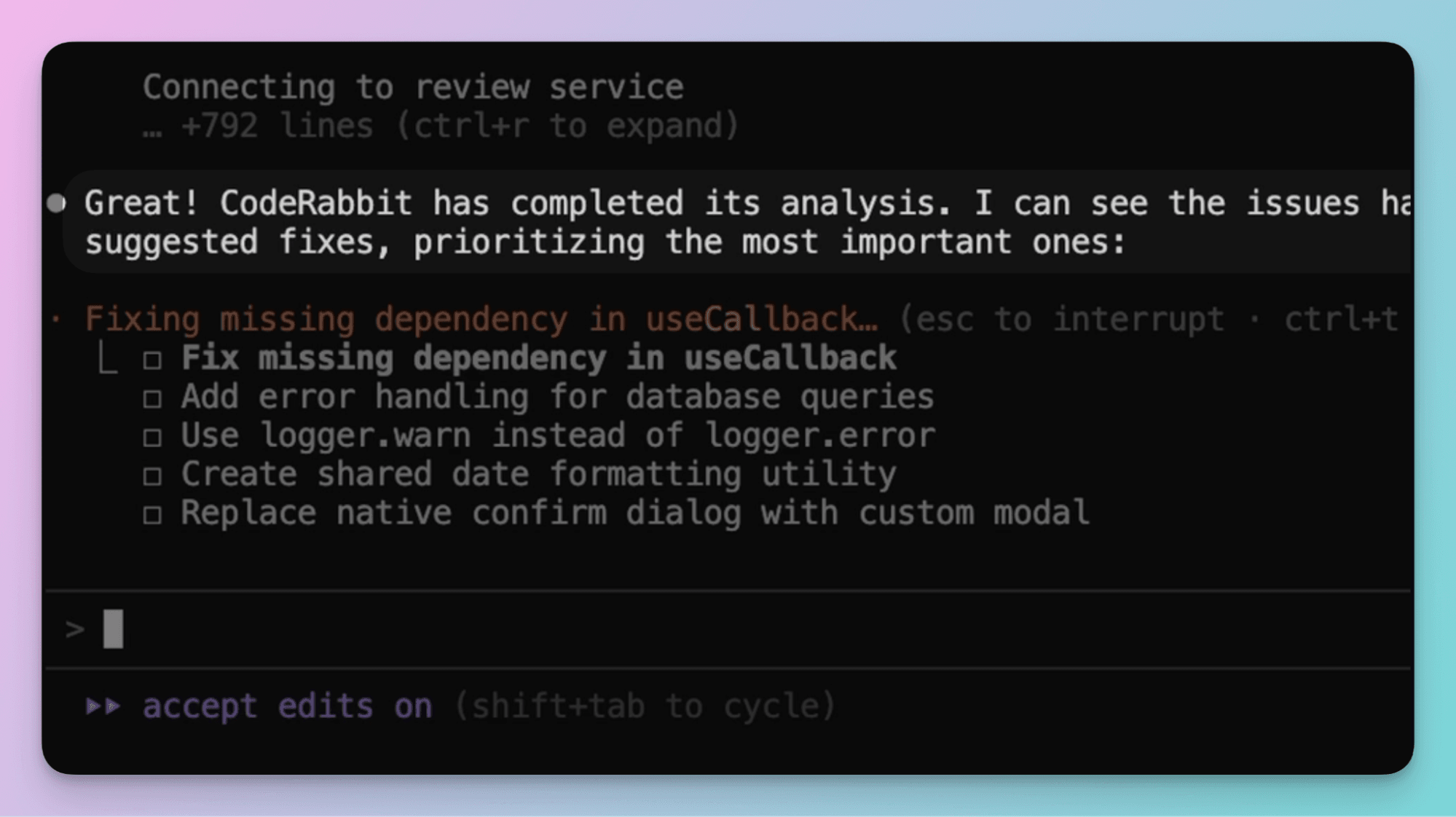1456x817 pixels.
Task: Select the Create shared date formatting utility item
Action: (x=538, y=475)
